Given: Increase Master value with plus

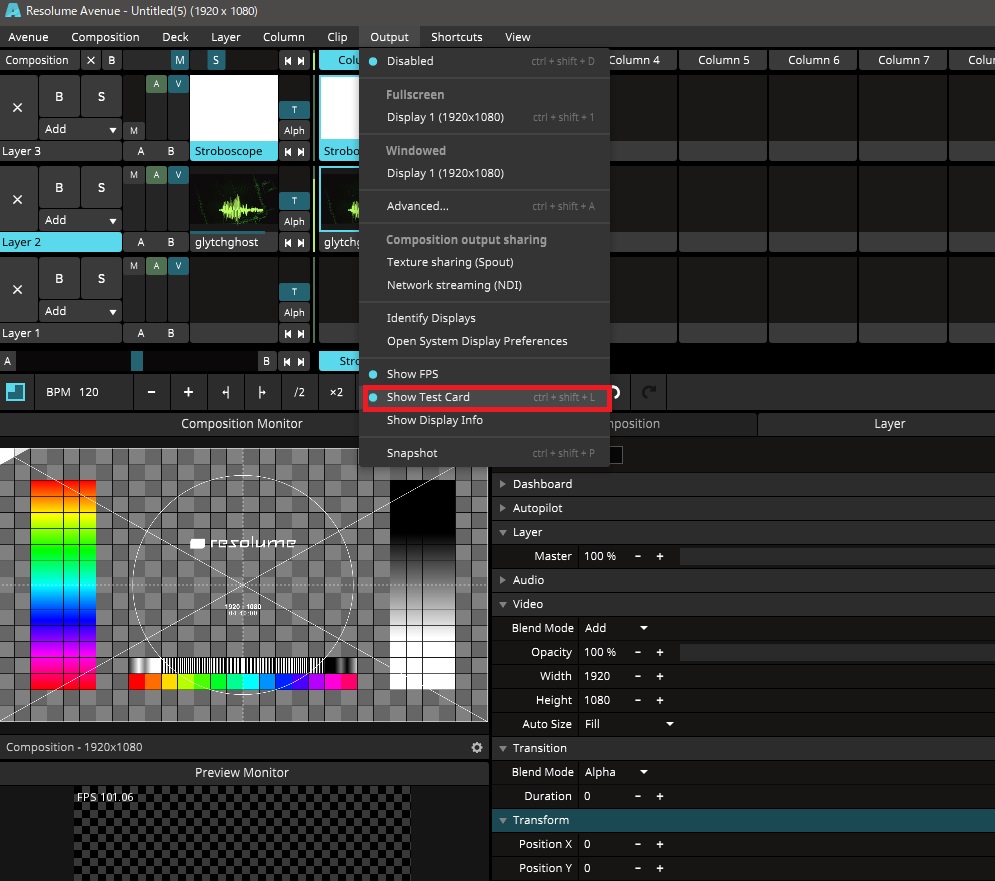Looking at the screenshot, I should coord(660,557).
